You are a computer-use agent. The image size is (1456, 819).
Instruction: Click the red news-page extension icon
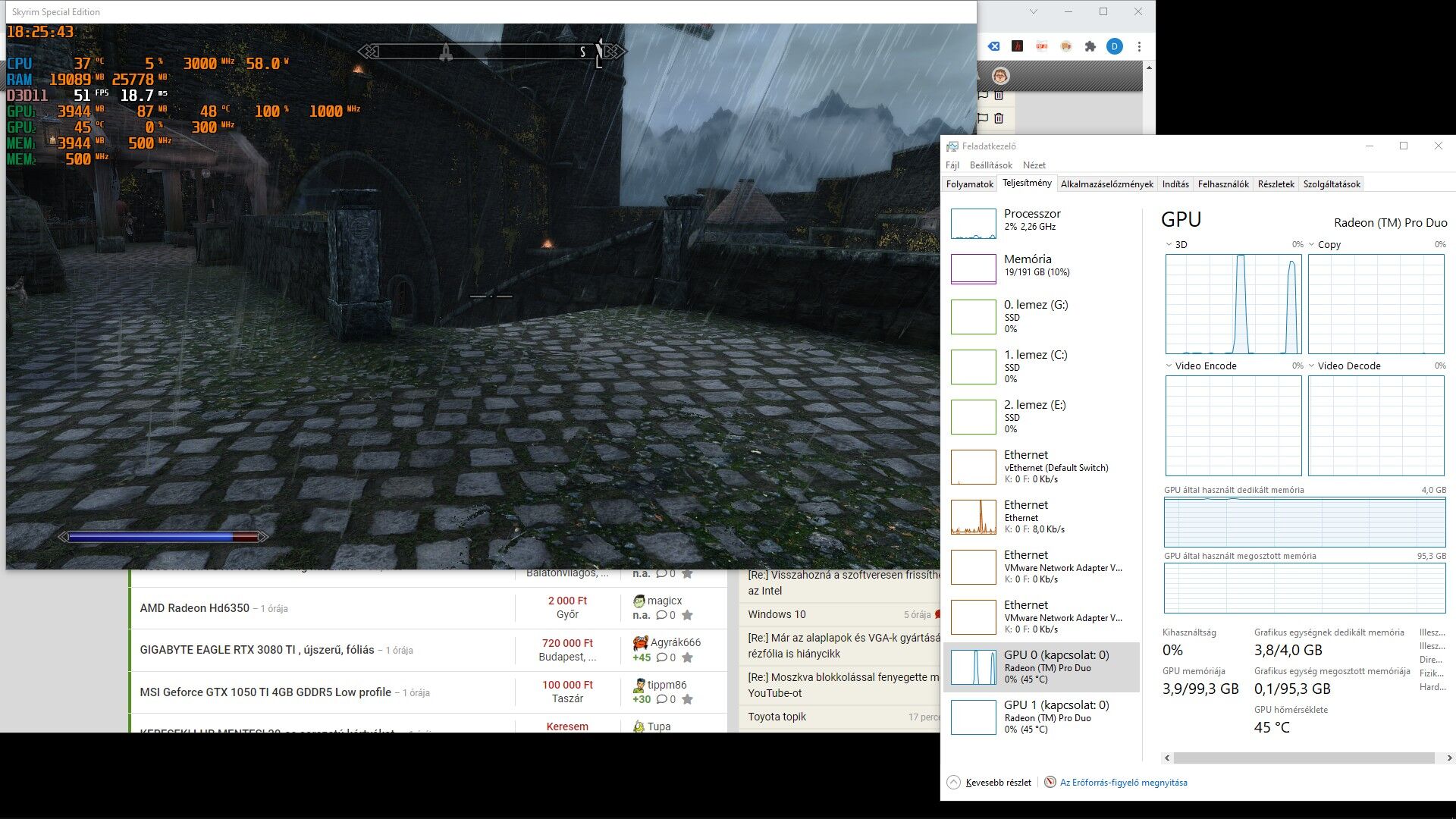point(1042,46)
